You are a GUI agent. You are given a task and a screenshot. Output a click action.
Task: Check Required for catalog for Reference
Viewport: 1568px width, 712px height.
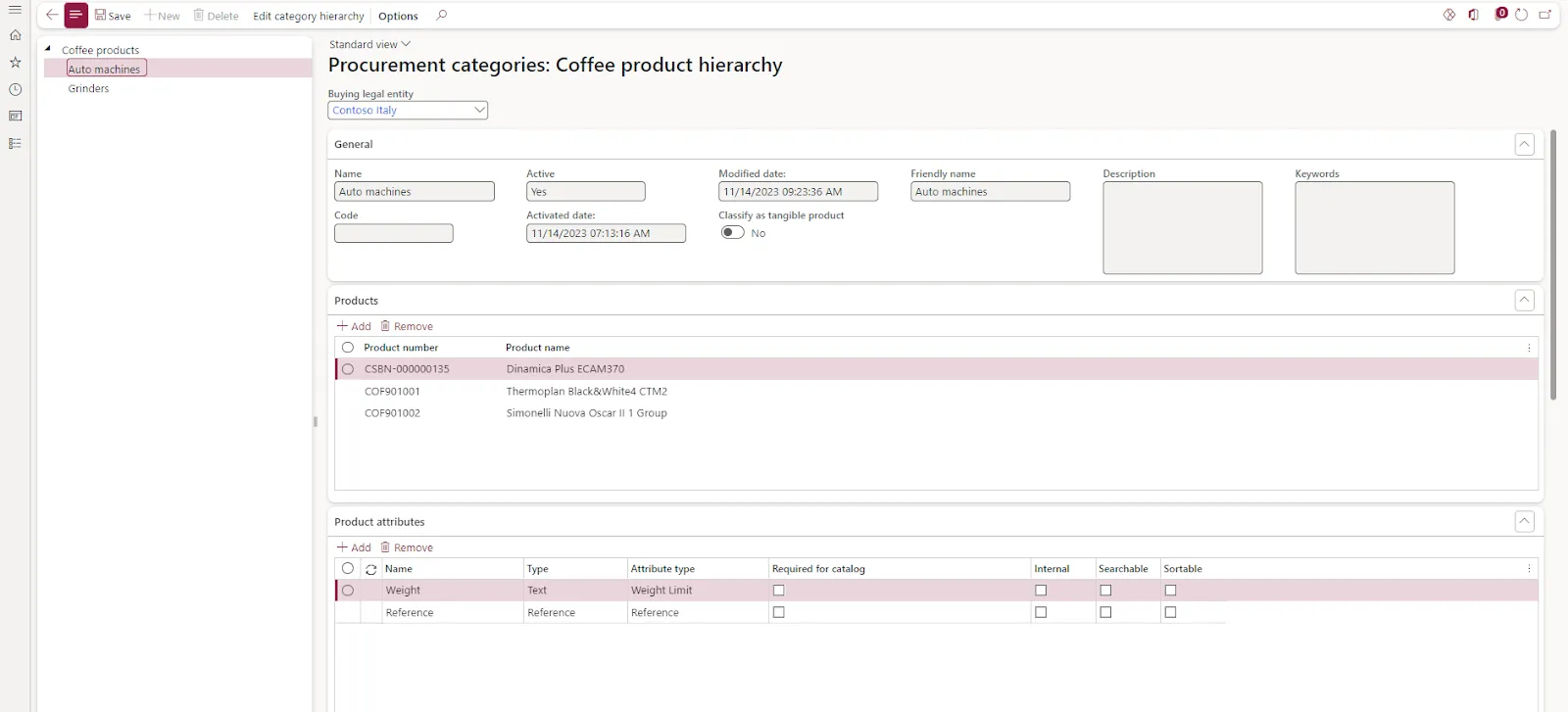click(x=779, y=612)
